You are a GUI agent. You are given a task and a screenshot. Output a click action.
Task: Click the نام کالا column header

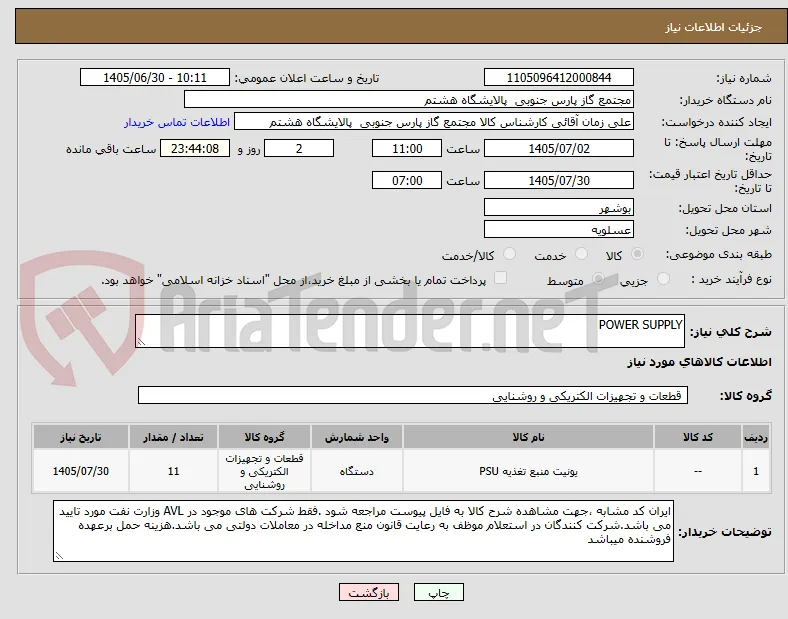pos(528,437)
